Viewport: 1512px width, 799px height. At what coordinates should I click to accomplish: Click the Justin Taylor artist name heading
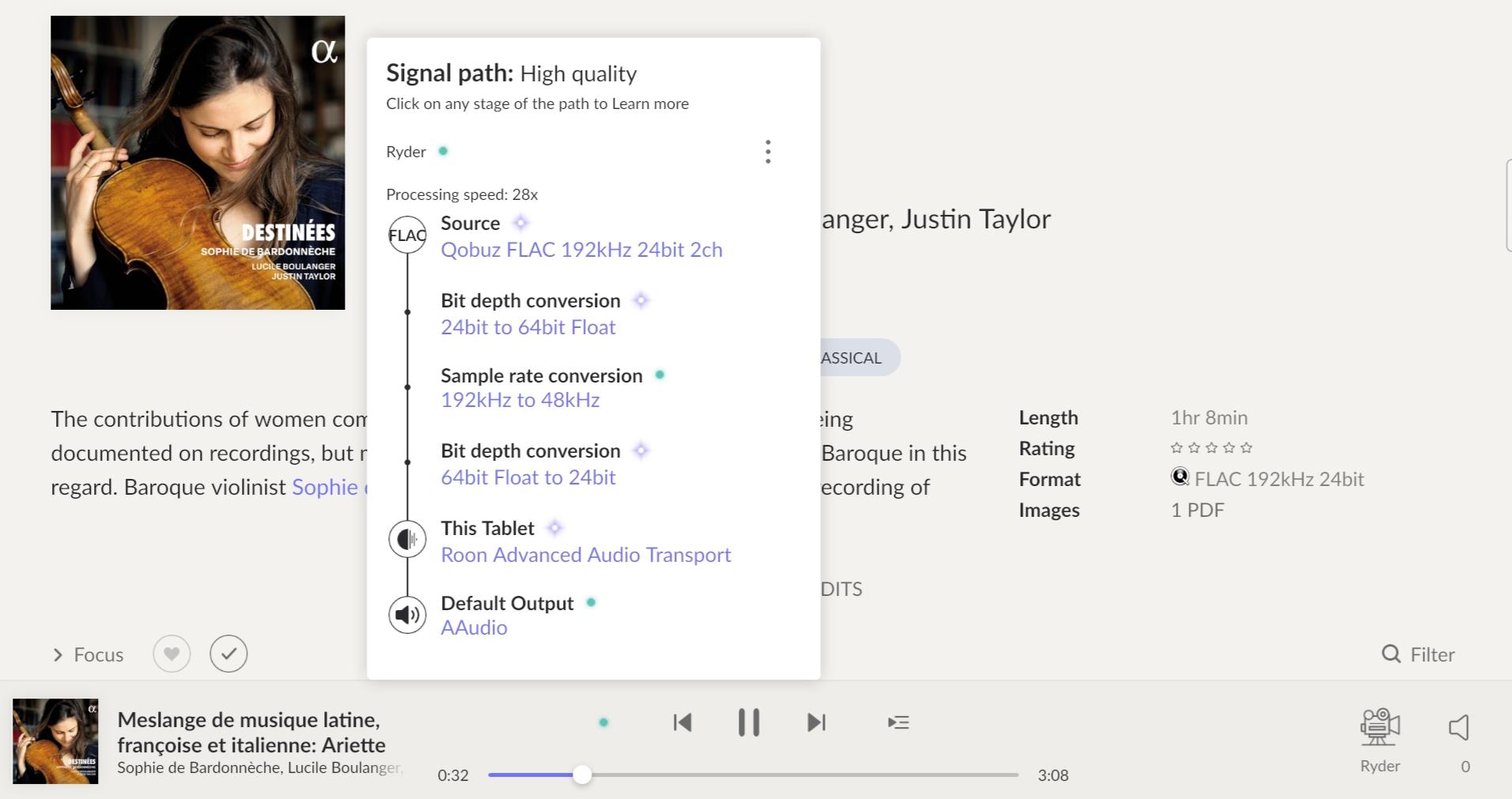click(976, 219)
